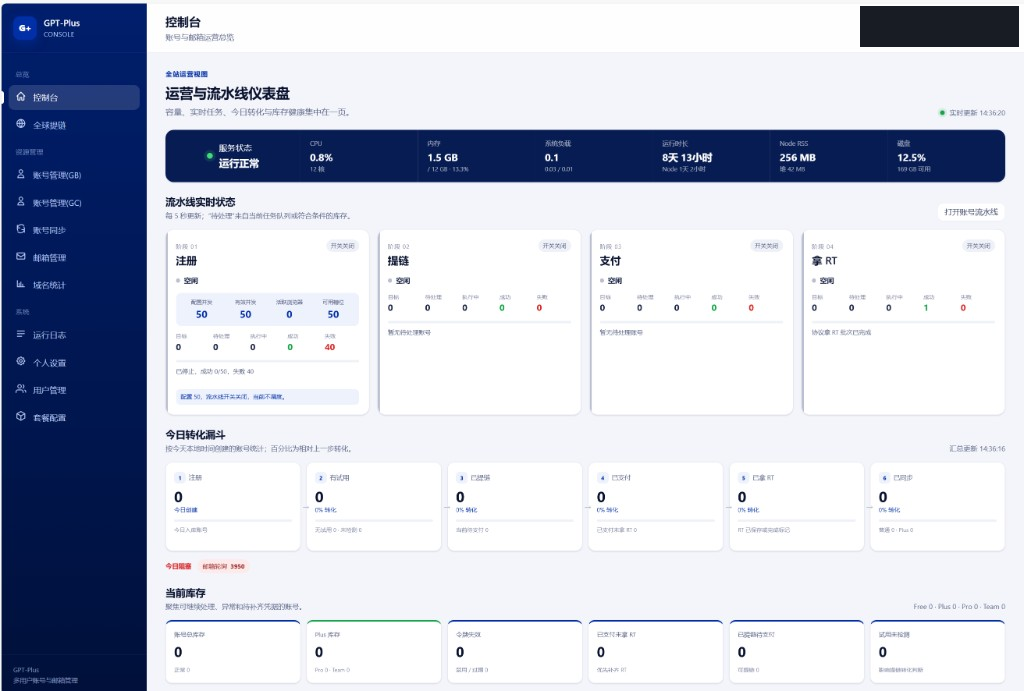Viewport: 1024px width, 691px height.
Task: Go to 用户管理 page
Action: (72, 390)
